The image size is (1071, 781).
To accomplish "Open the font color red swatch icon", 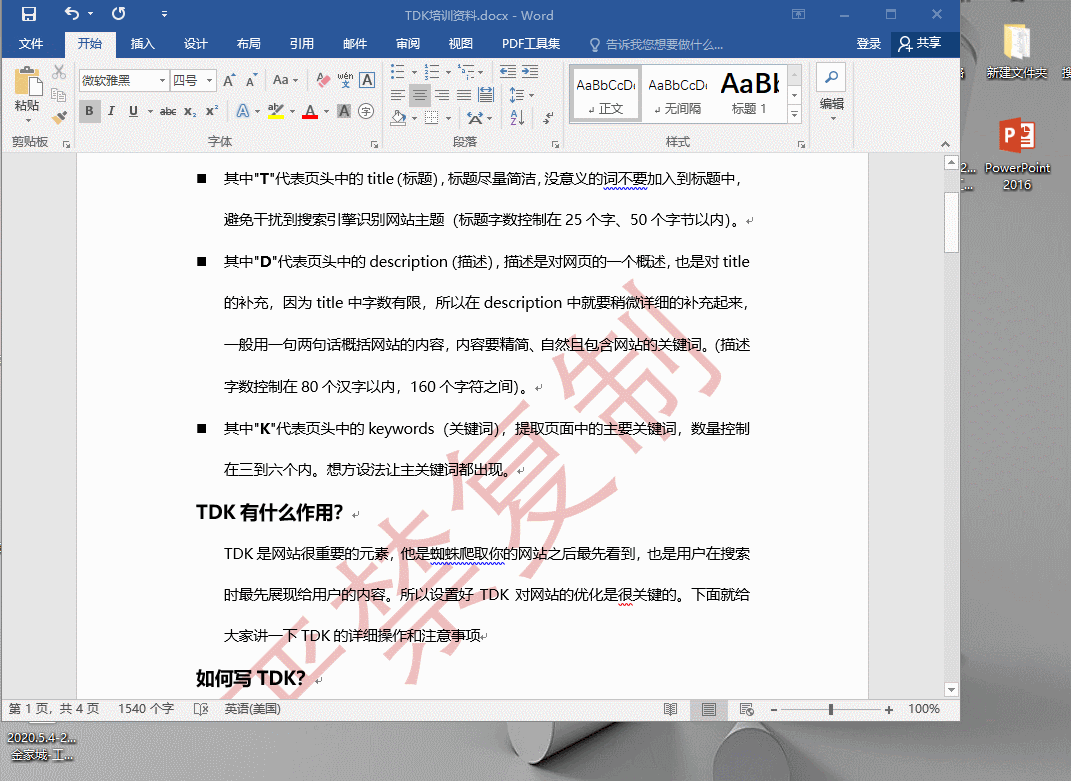I will tap(308, 112).
